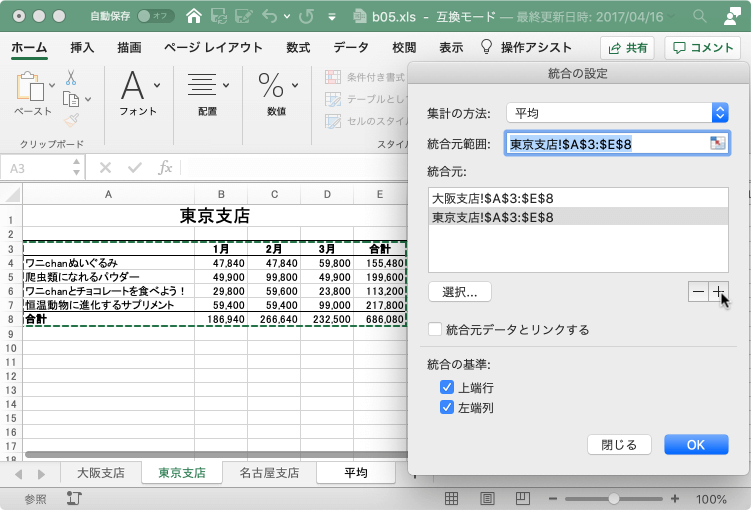This screenshot has height=510, width=751.
Task: Open the 校閲 ribbon tab
Action: (x=404, y=47)
